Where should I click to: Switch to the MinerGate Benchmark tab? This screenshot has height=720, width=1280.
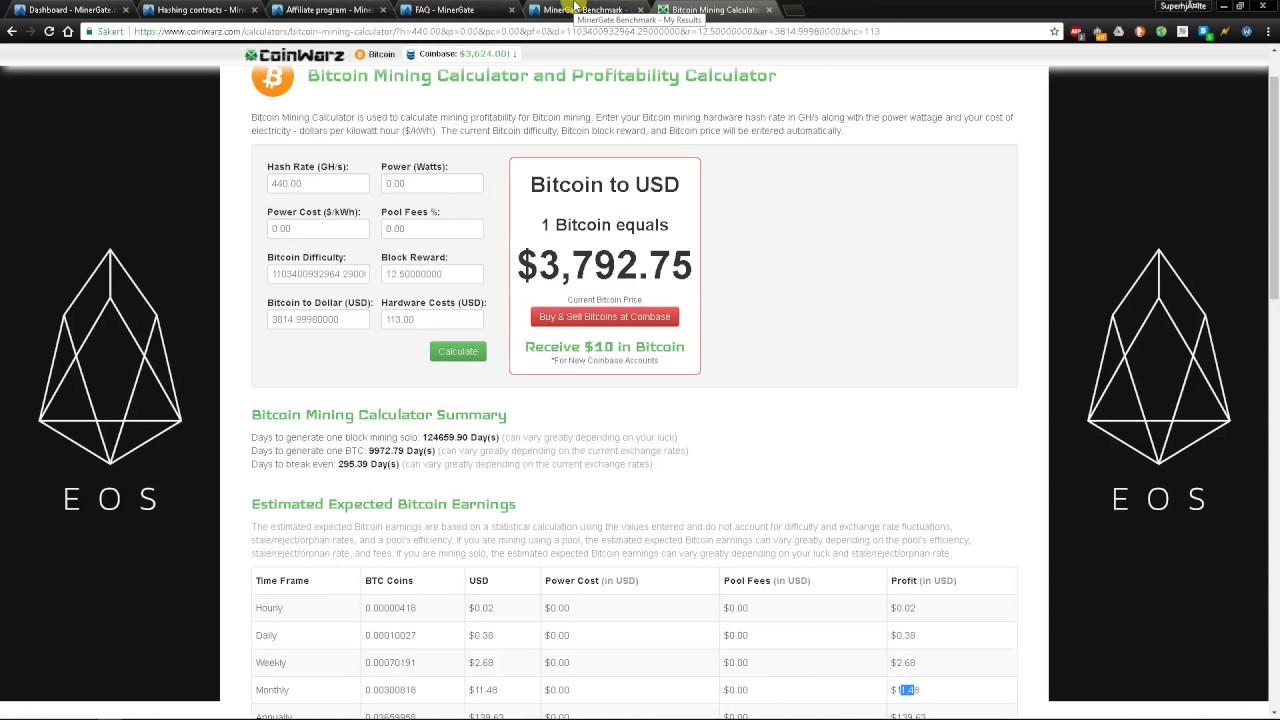click(585, 10)
